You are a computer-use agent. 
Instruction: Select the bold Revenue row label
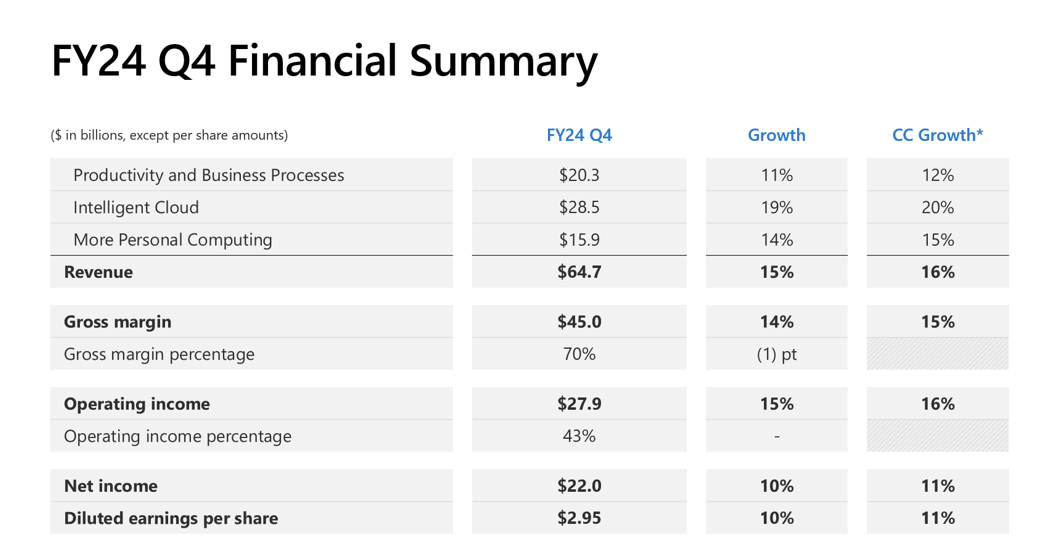pyautogui.click(x=98, y=272)
